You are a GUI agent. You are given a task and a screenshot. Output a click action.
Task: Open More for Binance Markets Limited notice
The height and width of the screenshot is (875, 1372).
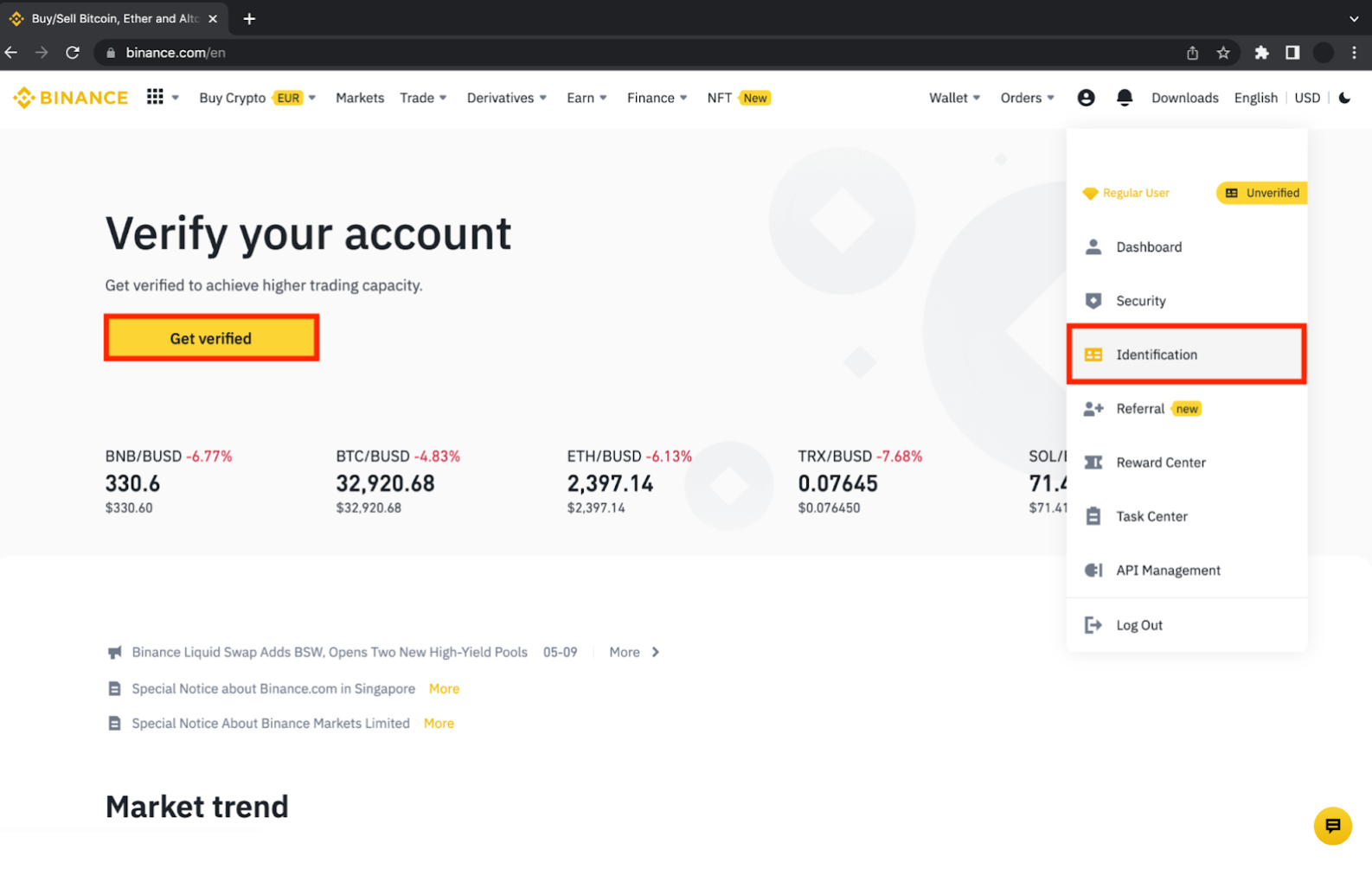click(x=439, y=724)
